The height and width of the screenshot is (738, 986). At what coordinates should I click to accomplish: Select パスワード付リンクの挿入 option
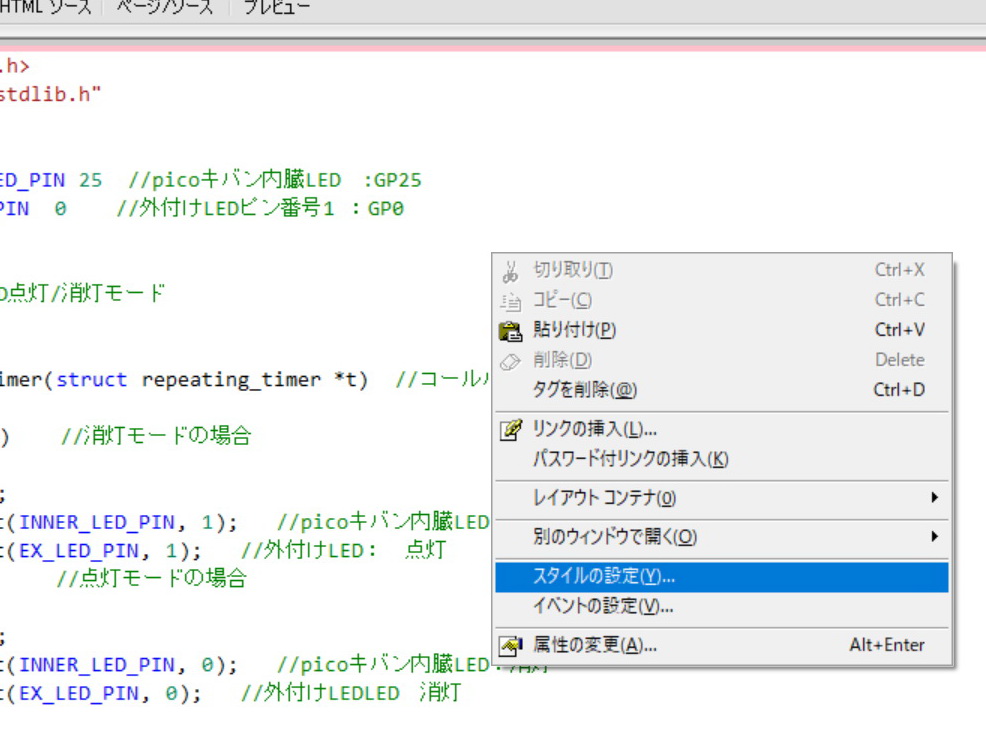pyautogui.click(x=630, y=460)
